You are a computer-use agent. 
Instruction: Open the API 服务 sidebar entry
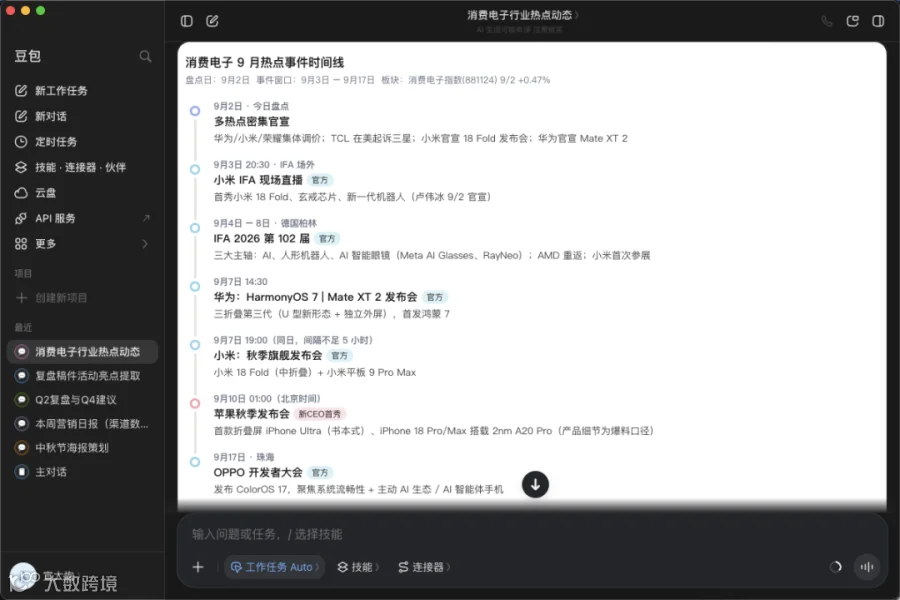83,218
